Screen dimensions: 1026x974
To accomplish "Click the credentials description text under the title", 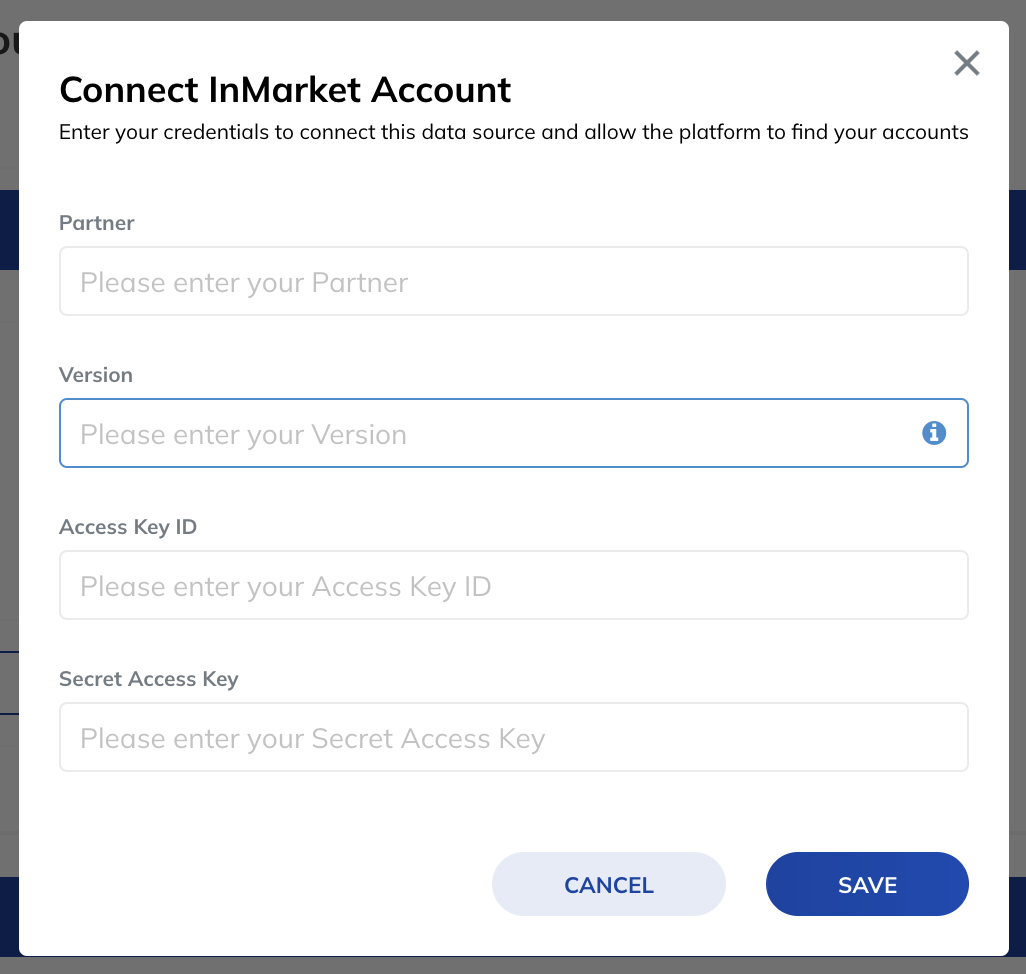I will pos(514,132).
